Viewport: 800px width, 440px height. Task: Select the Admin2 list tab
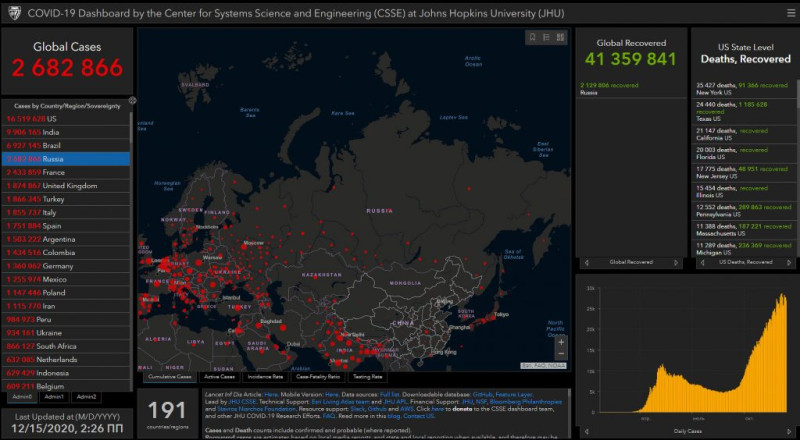click(x=87, y=397)
